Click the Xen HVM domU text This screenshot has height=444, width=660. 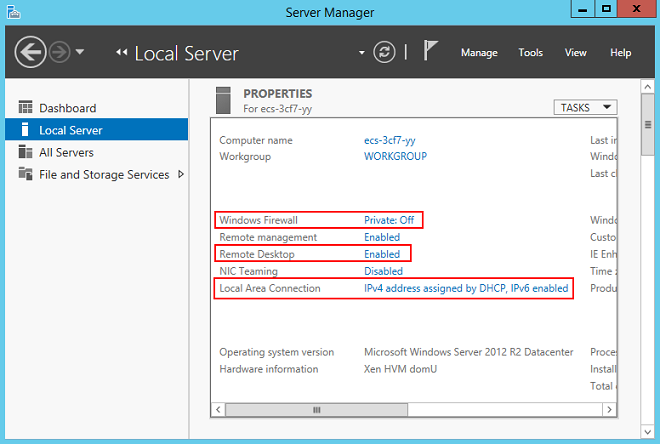[x=400, y=369]
